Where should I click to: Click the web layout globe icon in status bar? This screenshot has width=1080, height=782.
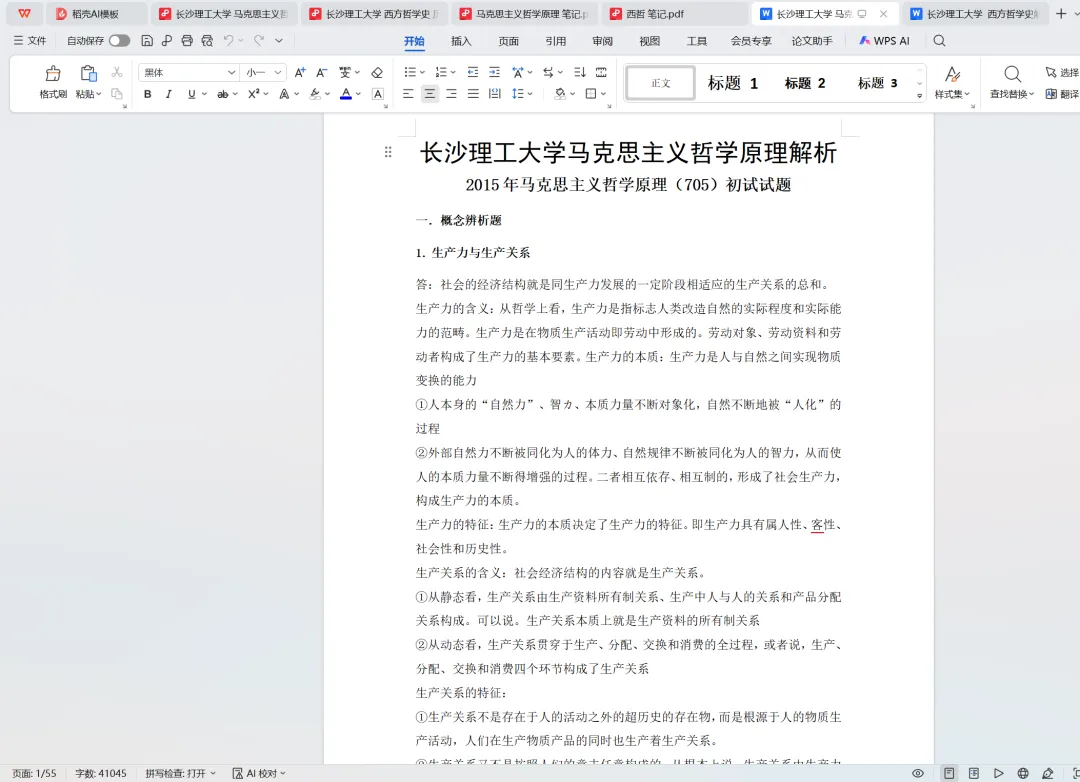point(1024,773)
